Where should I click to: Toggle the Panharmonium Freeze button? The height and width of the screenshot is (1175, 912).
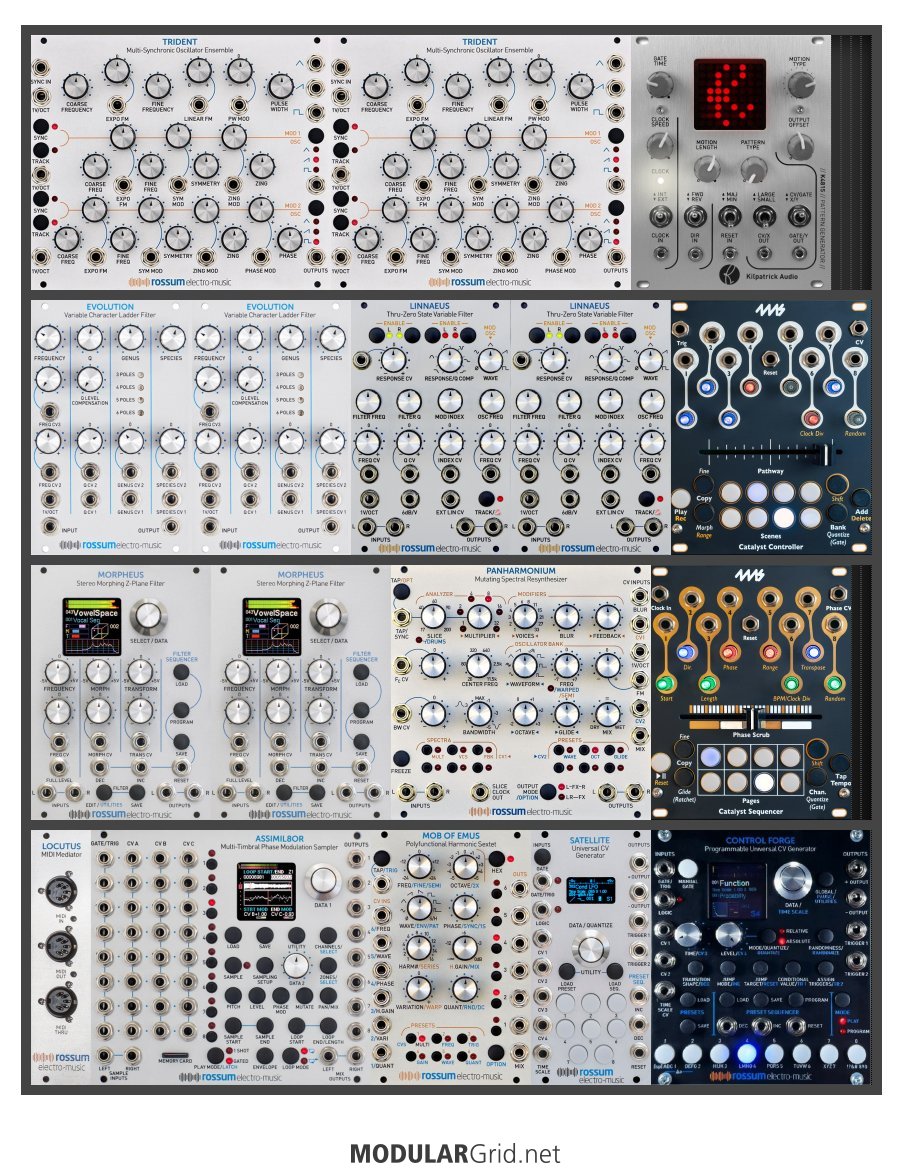(x=401, y=757)
